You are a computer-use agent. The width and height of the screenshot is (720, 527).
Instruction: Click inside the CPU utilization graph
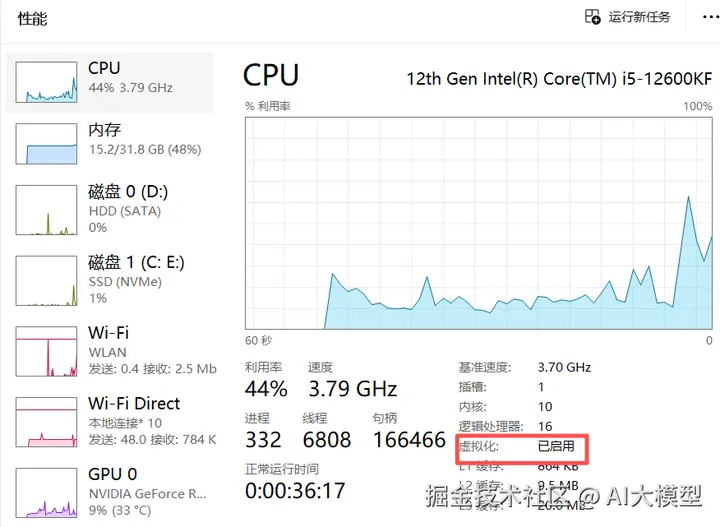[x=478, y=222]
